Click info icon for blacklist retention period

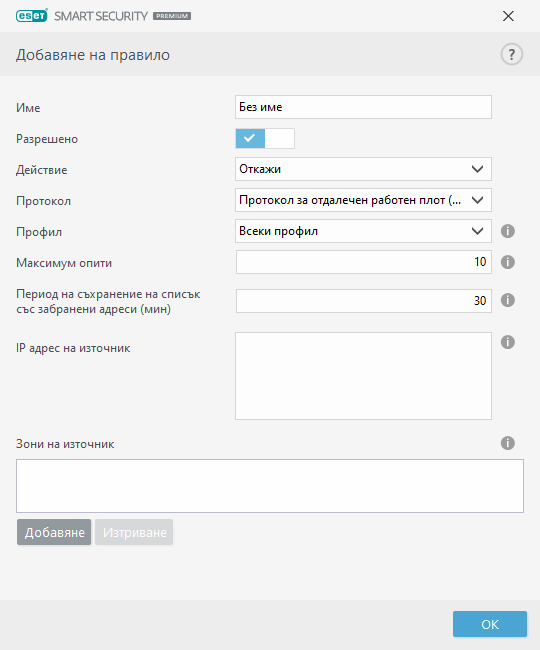tap(508, 300)
